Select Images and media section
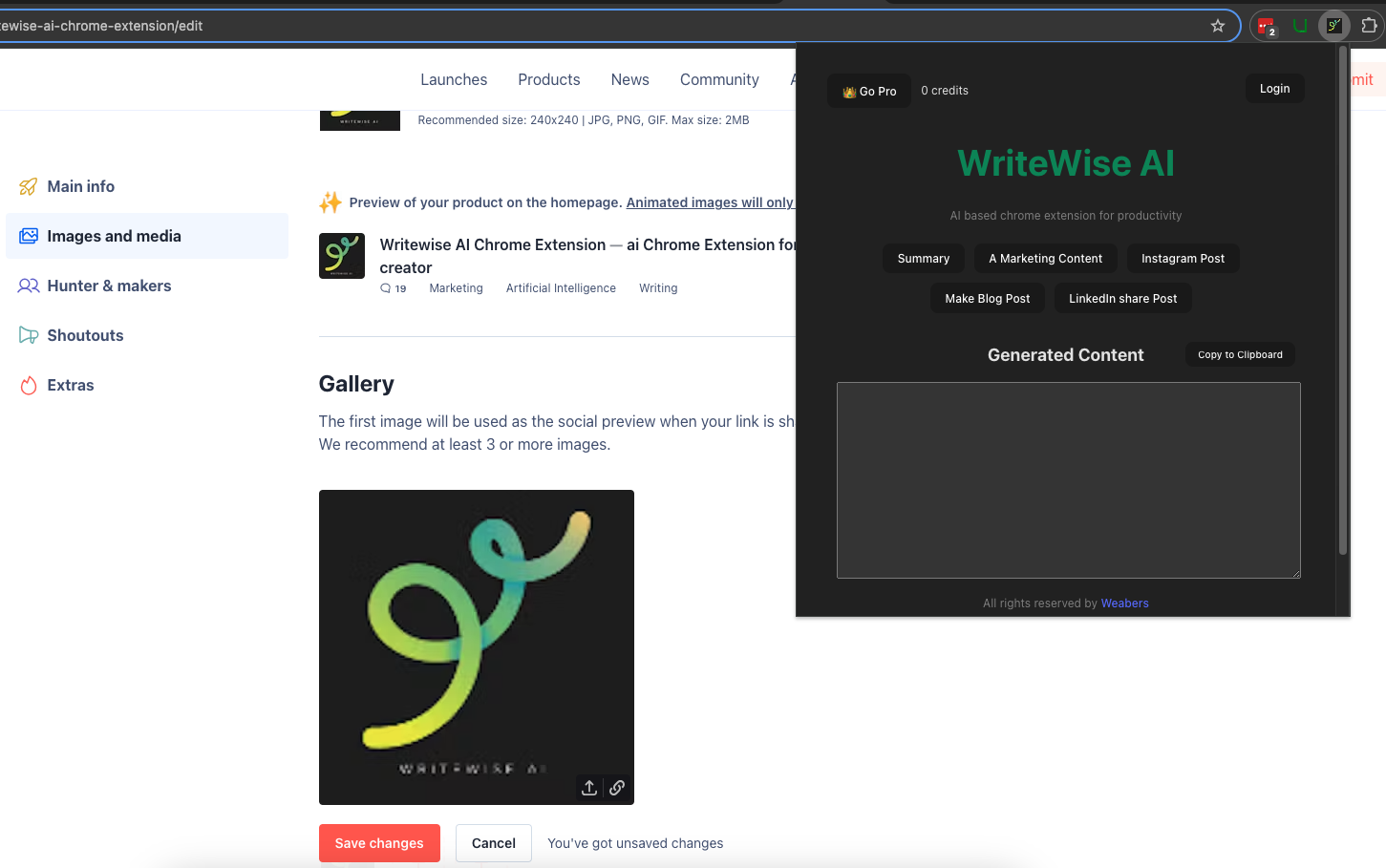 147,236
